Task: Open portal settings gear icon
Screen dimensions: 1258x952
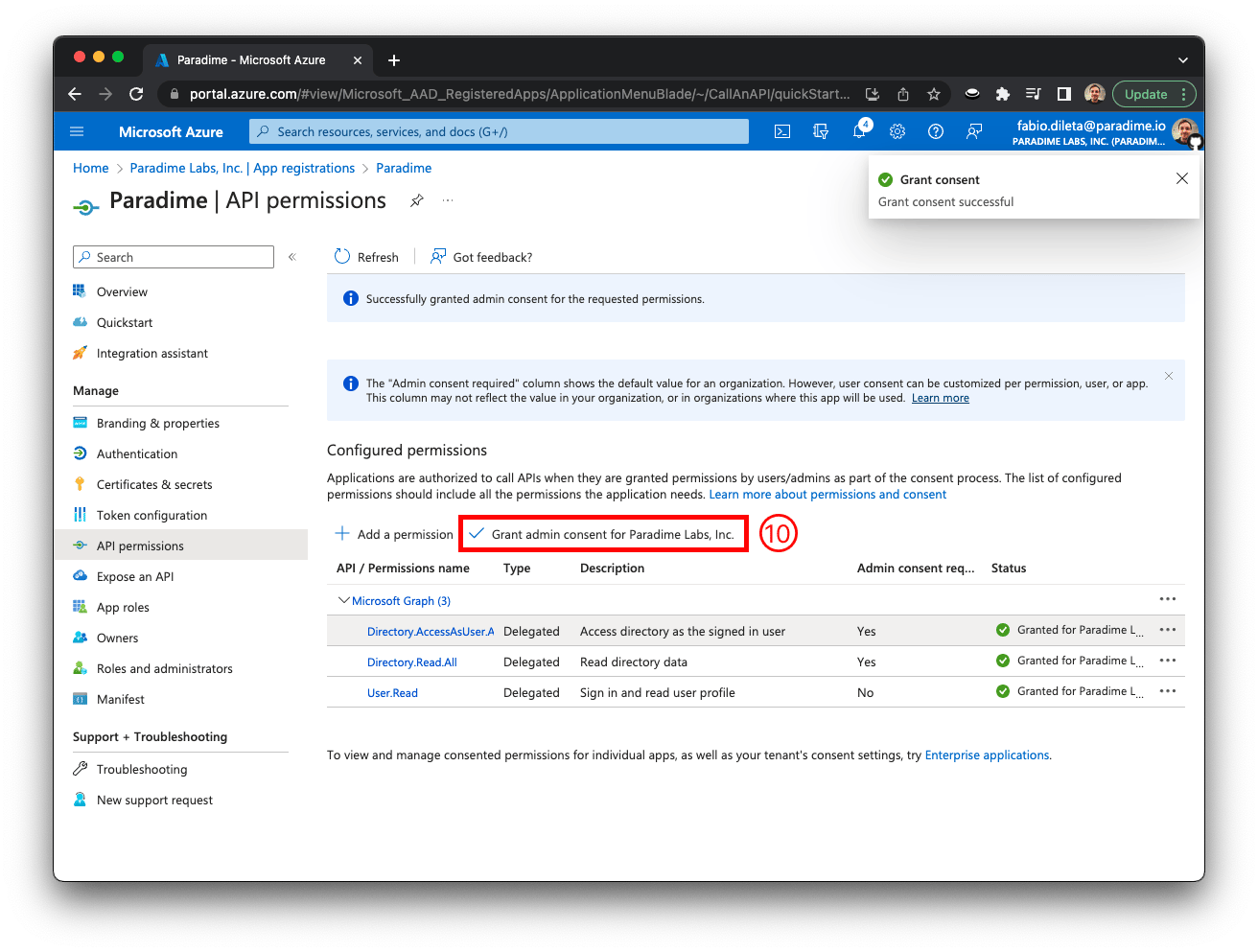Action: 897,131
